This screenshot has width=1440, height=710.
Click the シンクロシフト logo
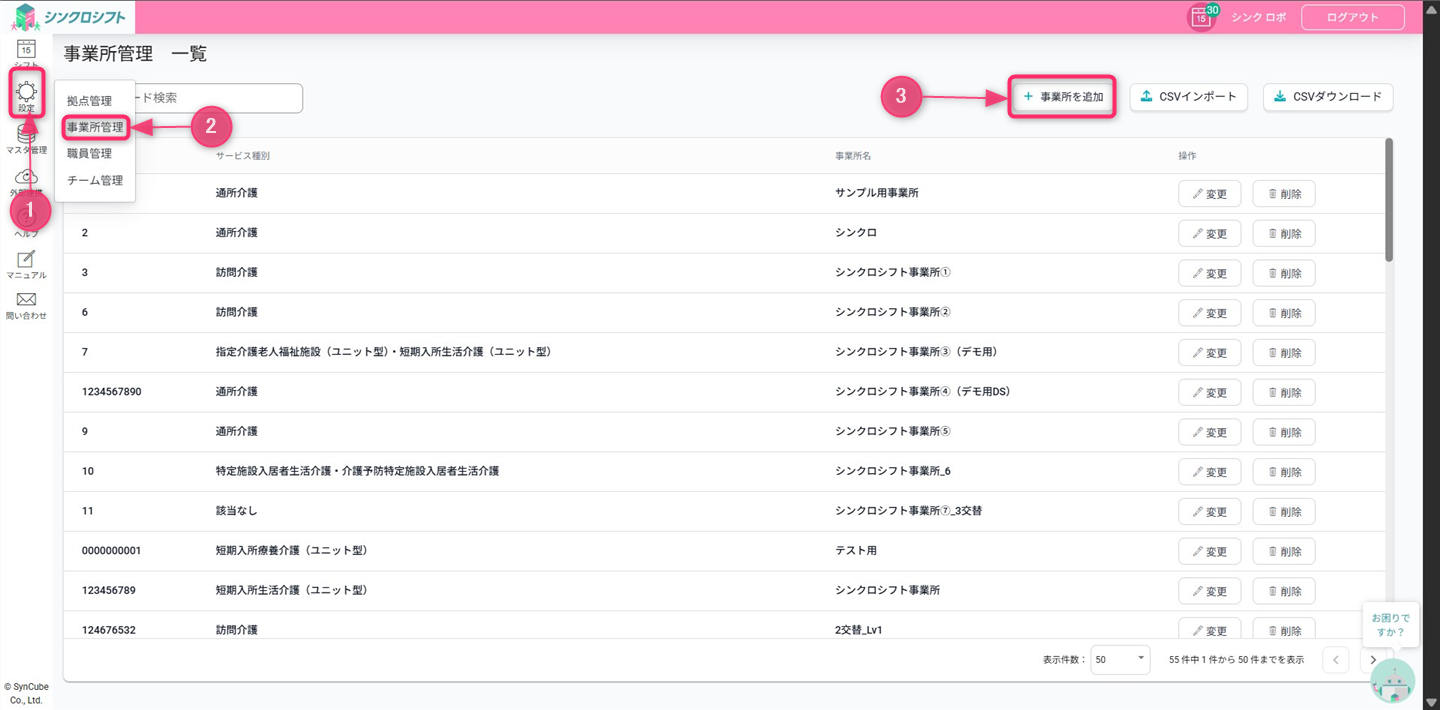click(x=70, y=17)
